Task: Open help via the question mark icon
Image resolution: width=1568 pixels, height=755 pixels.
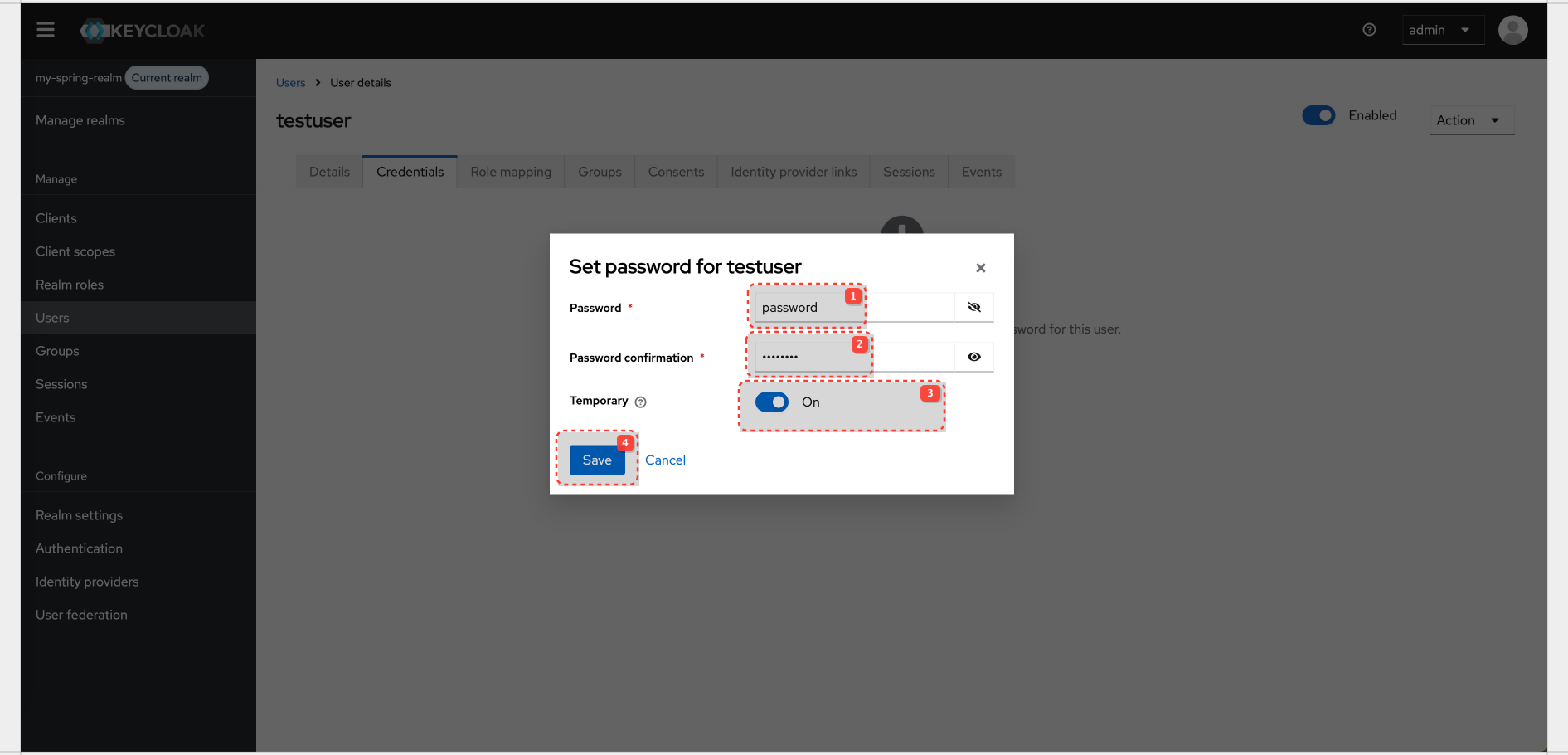Action: click(x=1369, y=29)
